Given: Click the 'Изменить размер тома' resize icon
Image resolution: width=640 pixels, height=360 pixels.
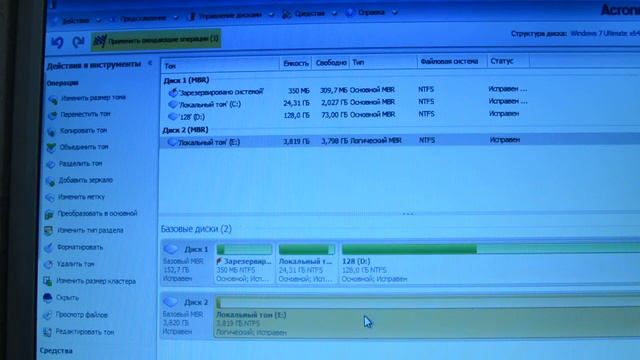Looking at the screenshot, I should point(53,99).
